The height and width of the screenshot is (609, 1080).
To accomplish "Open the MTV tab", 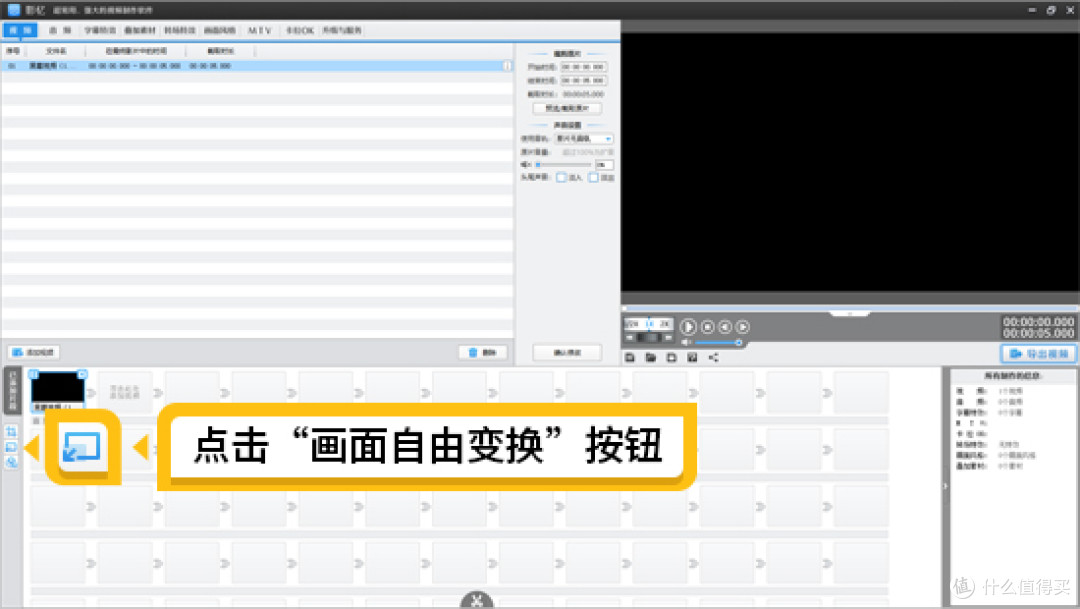I will pos(260,30).
